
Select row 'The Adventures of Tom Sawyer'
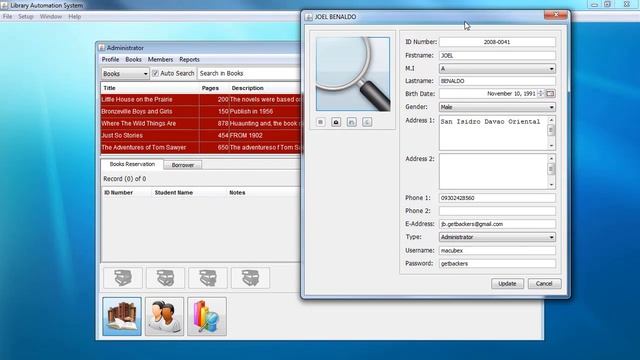201,147
